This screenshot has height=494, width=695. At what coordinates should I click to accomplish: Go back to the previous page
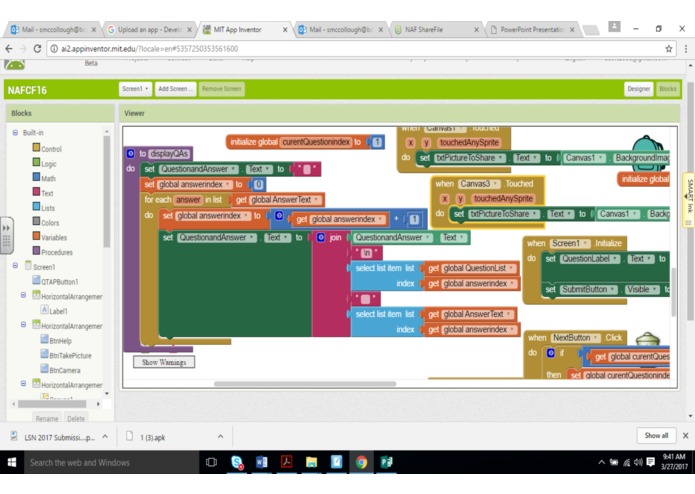pyautogui.click(x=9, y=49)
